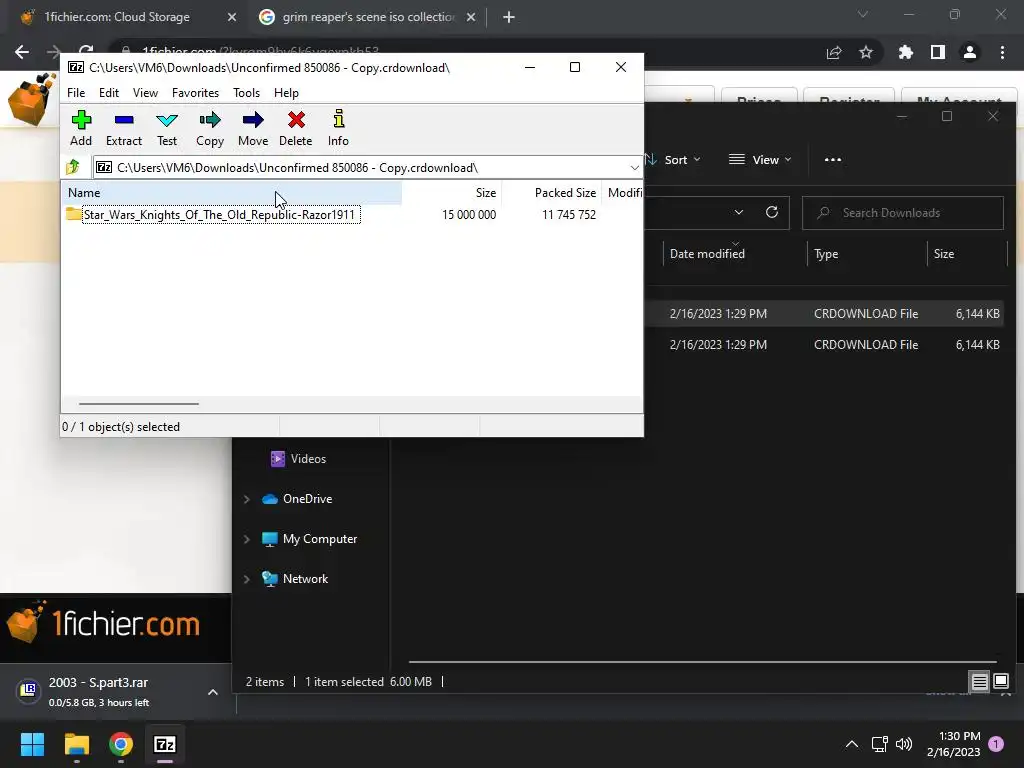
Task: Switch Explorer to details view layout
Action: (979, 682)
